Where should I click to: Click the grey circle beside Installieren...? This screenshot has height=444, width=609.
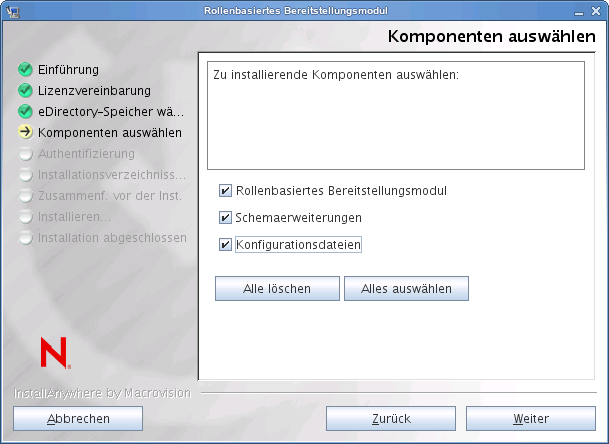tap(25, 216)
